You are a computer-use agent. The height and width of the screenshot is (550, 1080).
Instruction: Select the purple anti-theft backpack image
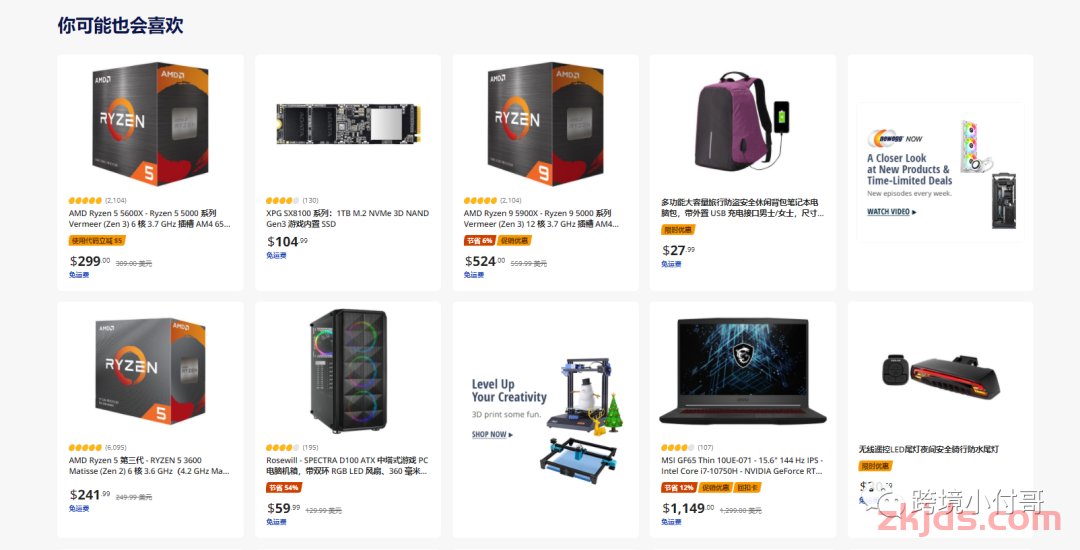742,121
